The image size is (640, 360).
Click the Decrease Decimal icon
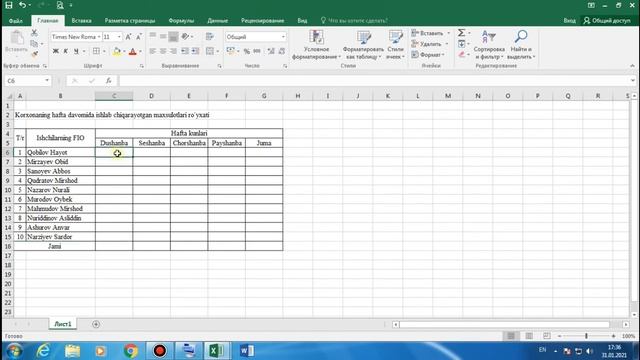click(x=282, y=51)
